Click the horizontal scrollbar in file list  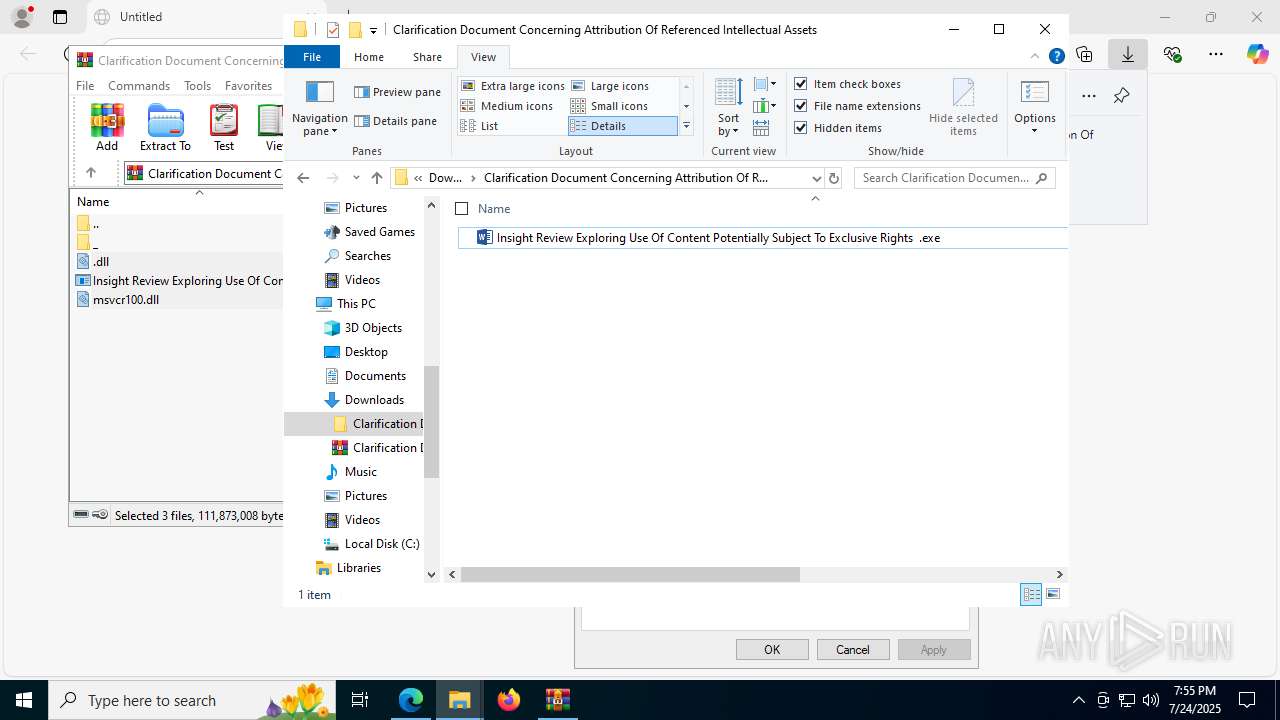pos(630,574)
